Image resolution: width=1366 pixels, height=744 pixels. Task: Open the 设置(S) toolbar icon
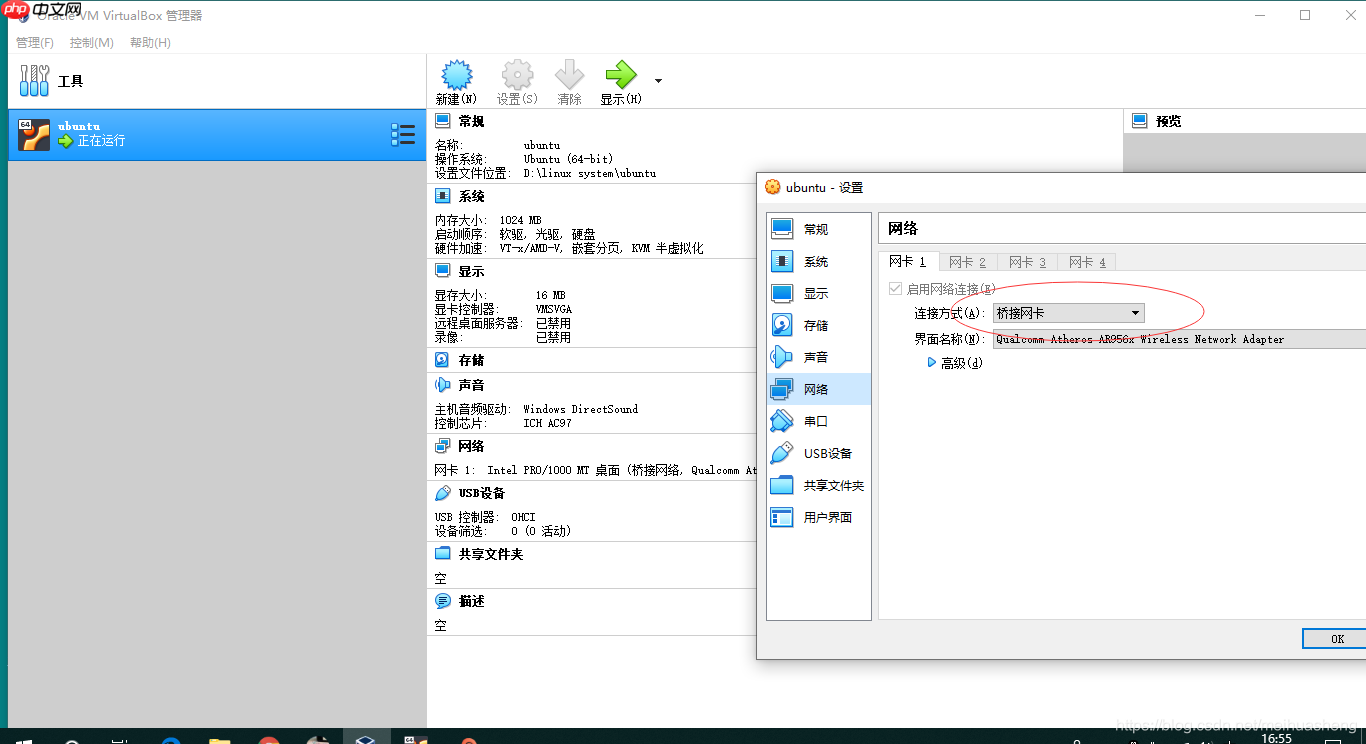(517, 80)
